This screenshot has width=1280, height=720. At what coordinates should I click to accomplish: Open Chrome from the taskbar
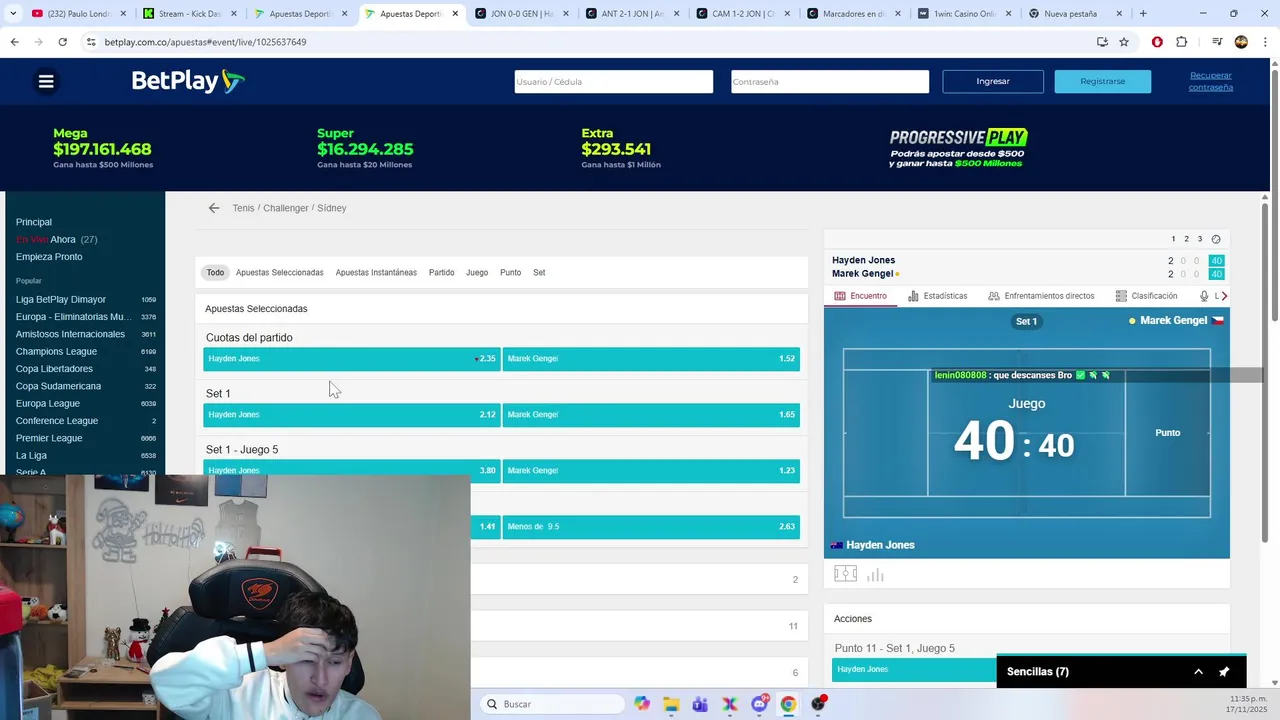click(x=788, y=704)
